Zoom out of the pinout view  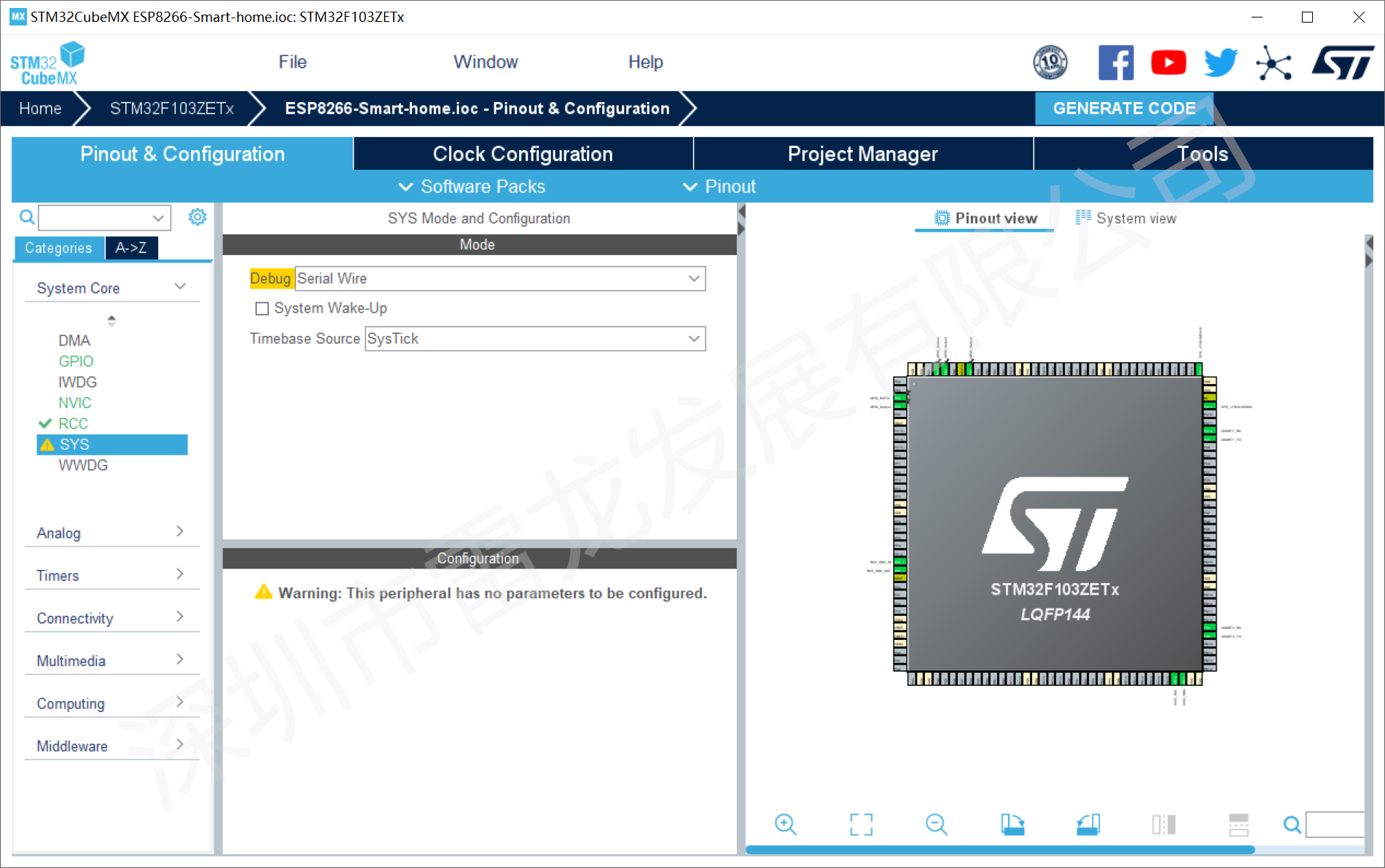click(937, 824)
